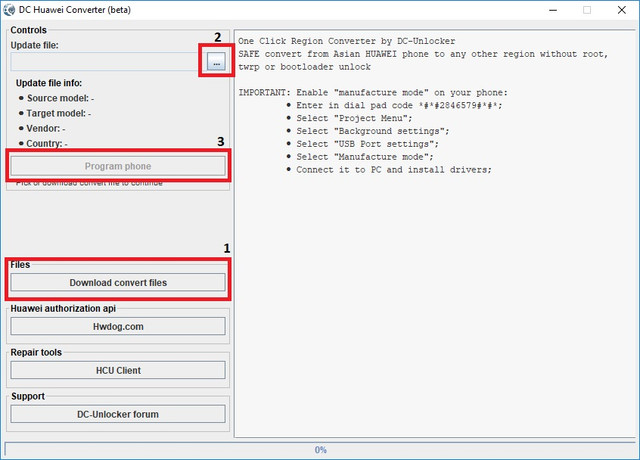
Task: Click the 'Select "Project Menu";' instruction line
Action: point(354,118)
